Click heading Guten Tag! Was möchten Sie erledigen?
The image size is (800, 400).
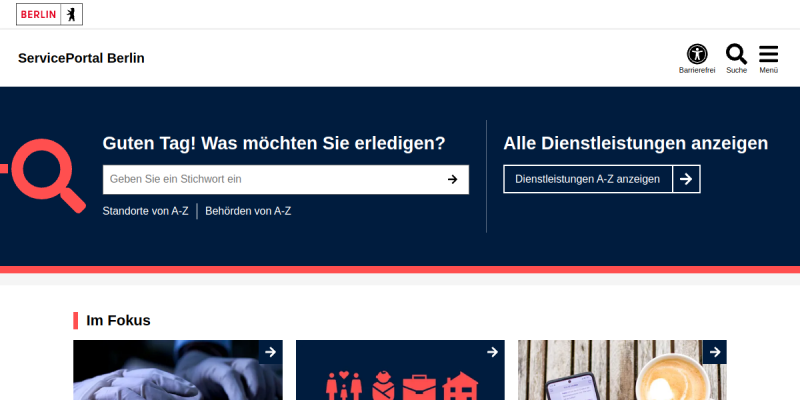point(274,143)
